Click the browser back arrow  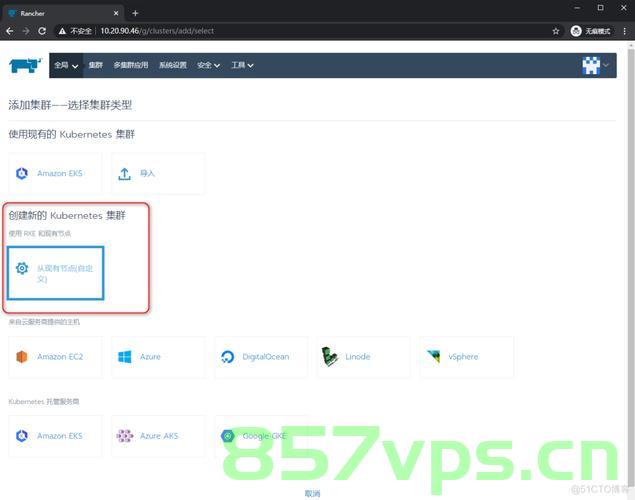[10, 31]
